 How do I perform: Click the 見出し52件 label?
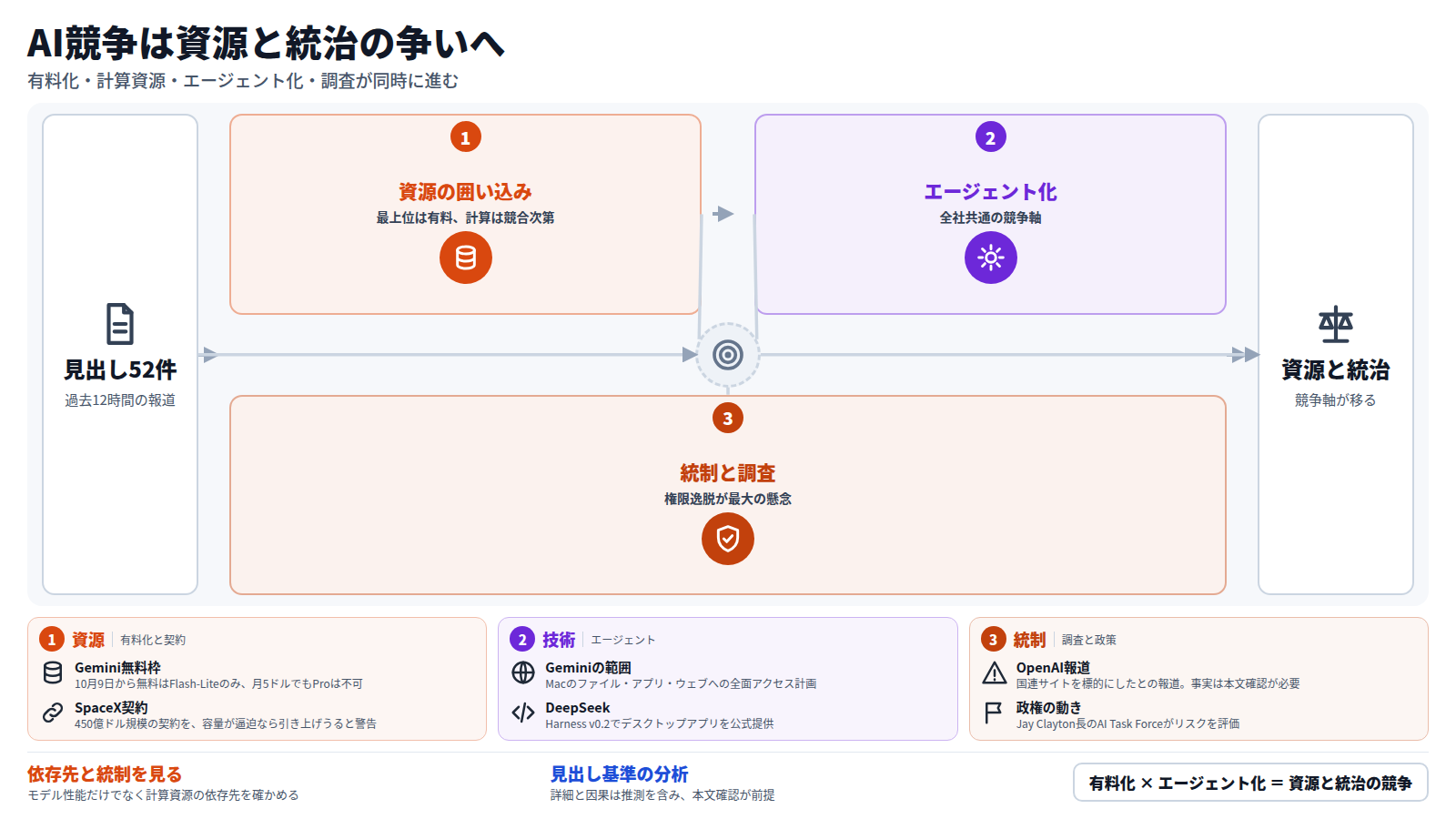tap(120, 369)
